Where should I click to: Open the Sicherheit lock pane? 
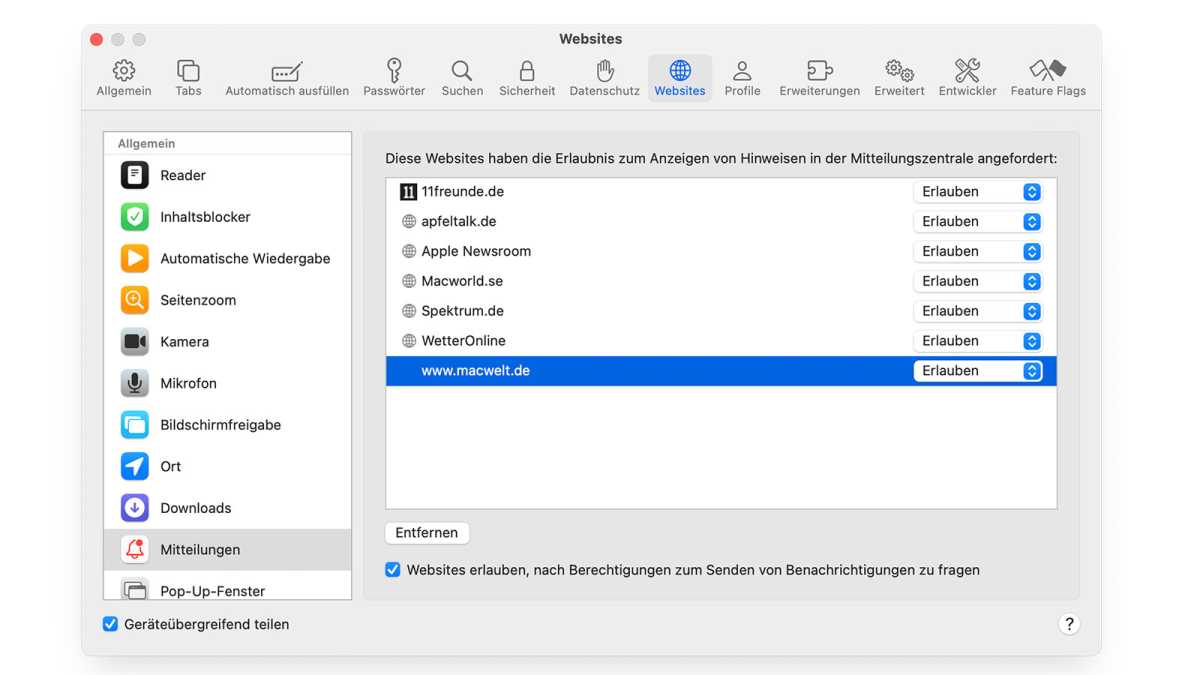527,78
